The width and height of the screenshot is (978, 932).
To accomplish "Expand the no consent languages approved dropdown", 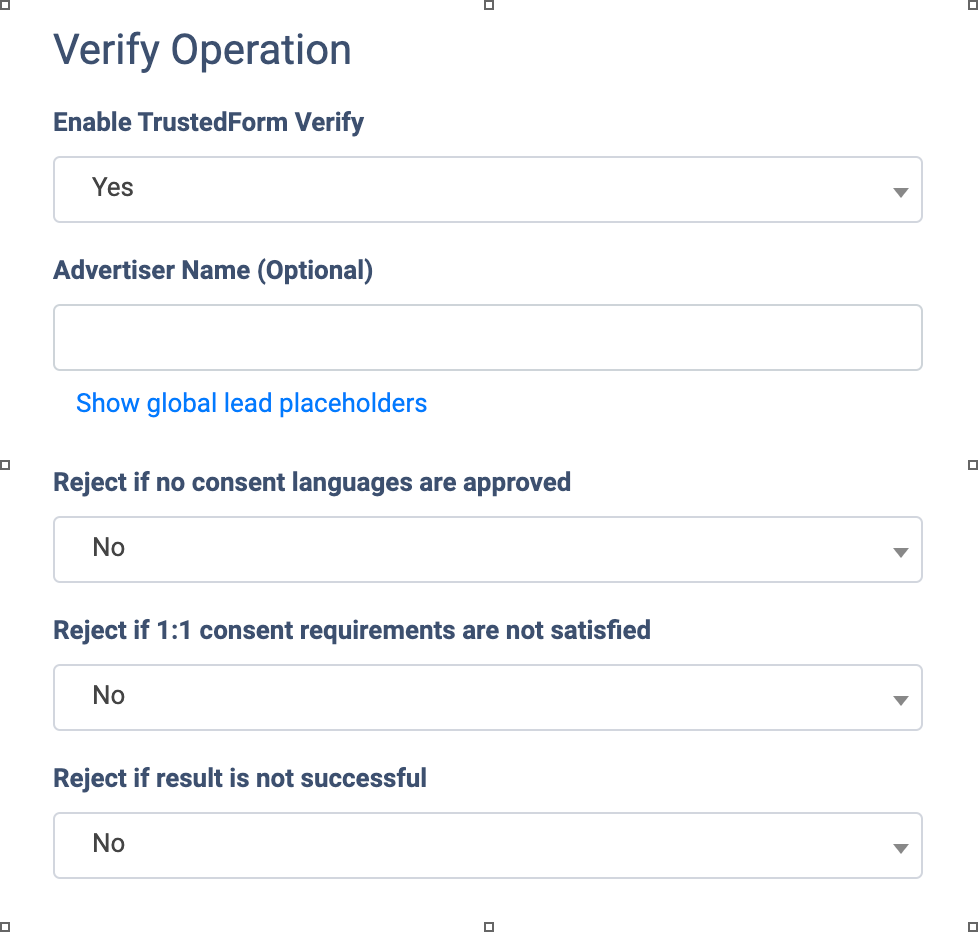I will pyautogui.click(x=487, y=549).
